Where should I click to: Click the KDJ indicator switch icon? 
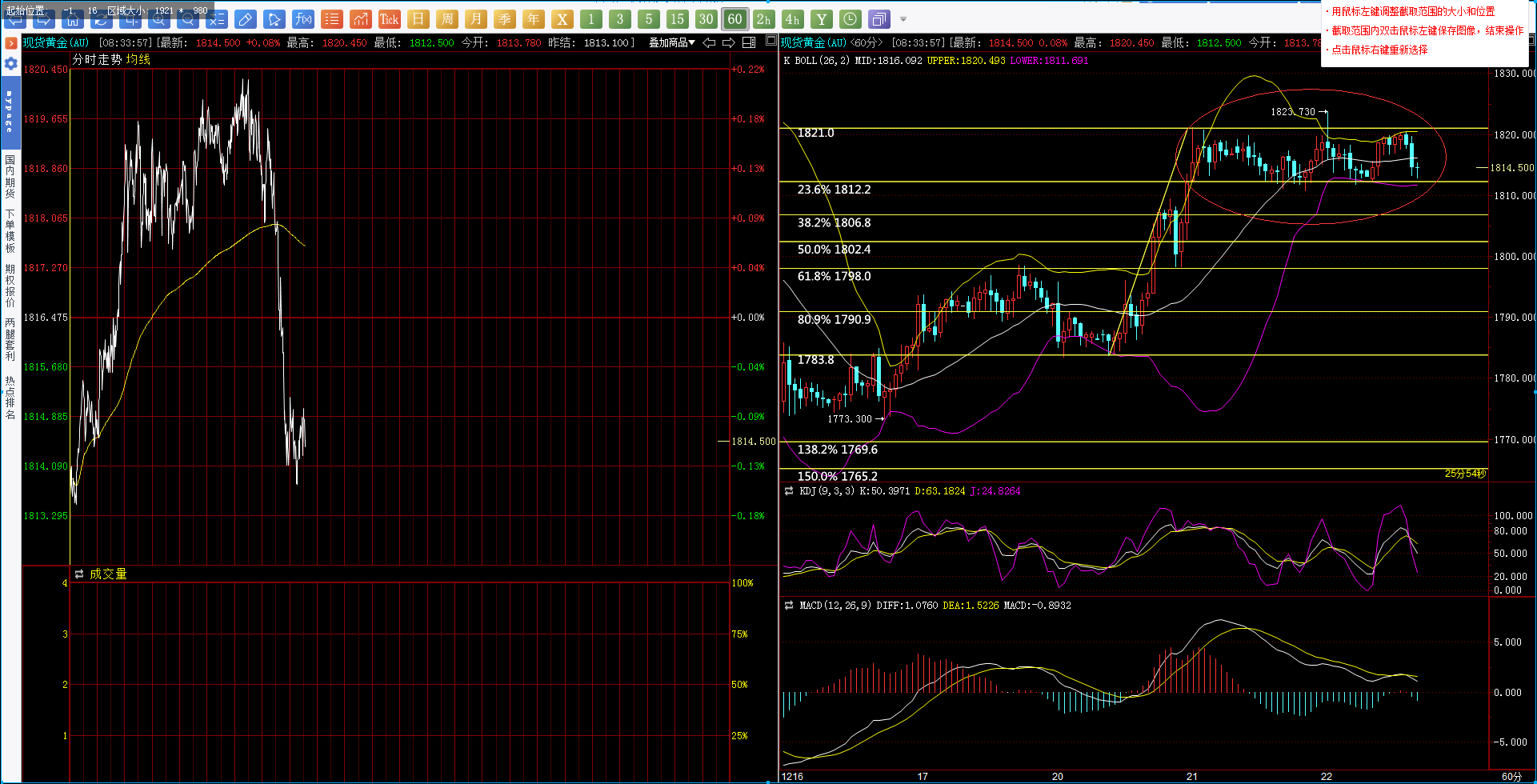tap(789, 491)
